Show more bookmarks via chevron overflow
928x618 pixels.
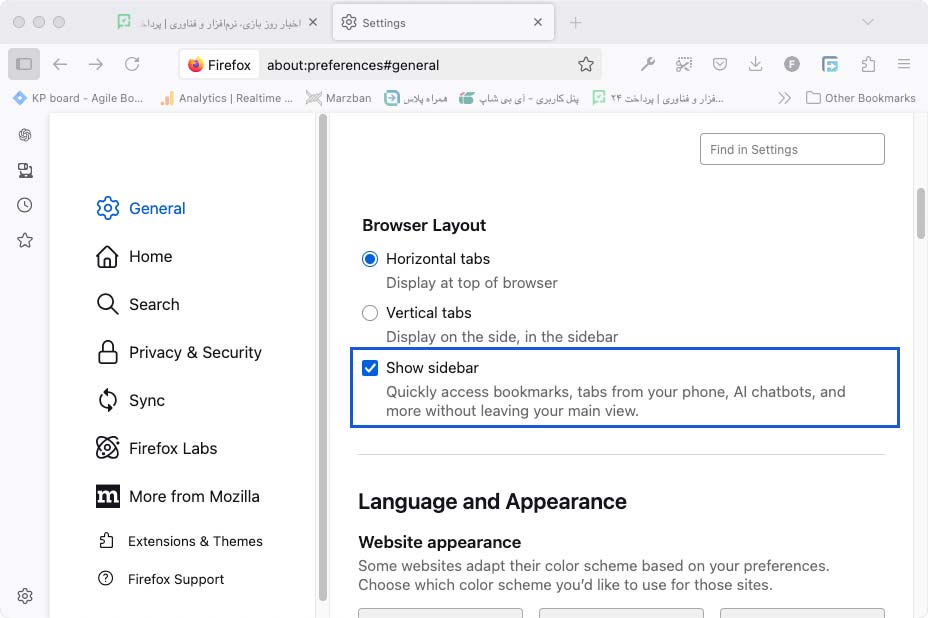(784, 98)
